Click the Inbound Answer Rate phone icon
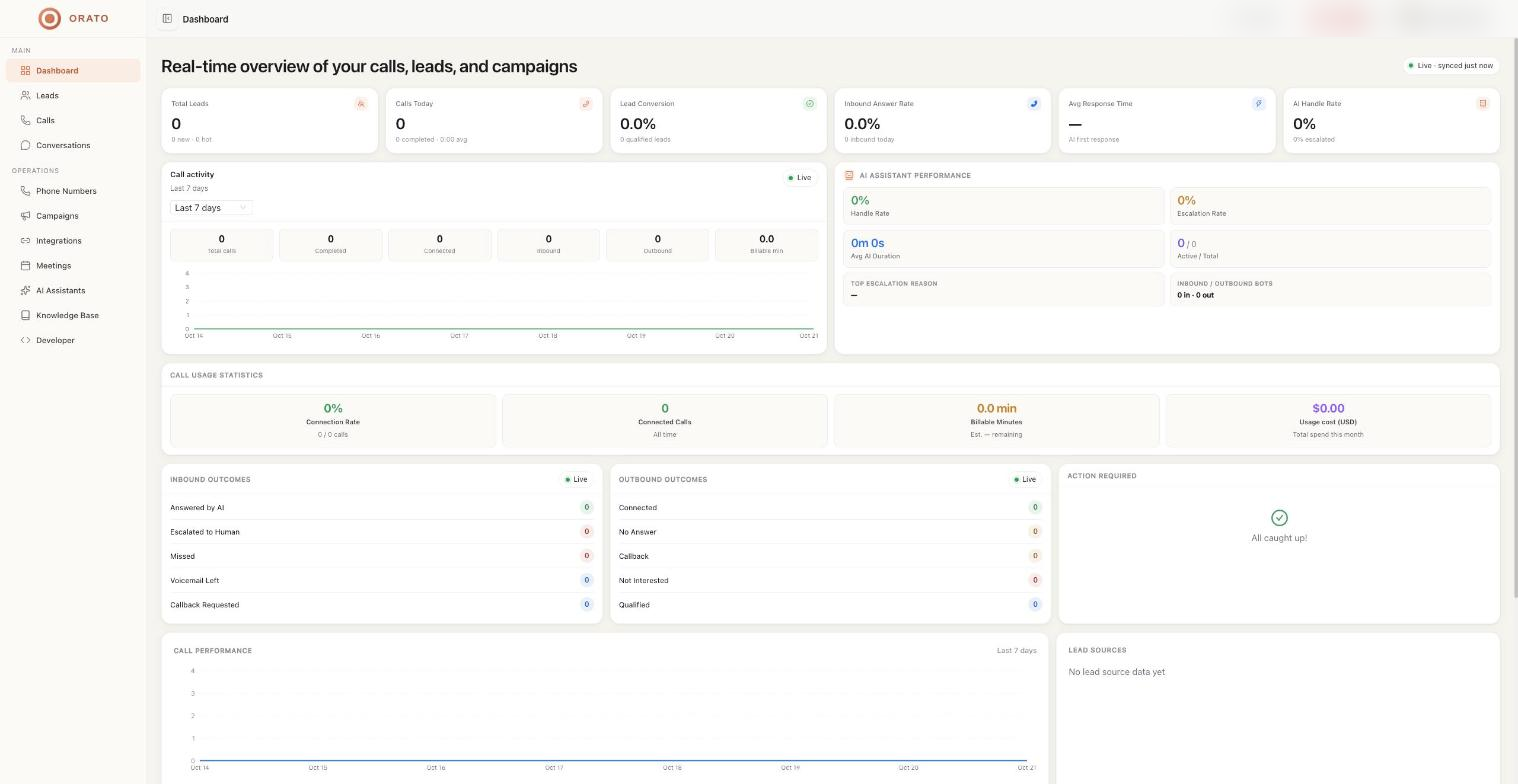Viewport: 1518px width, 784px height. 1034,103
